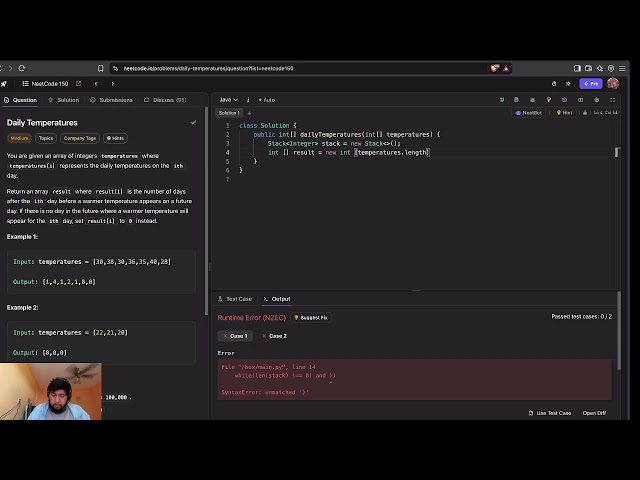This screenshot has height=480, width=640.
Task: Switch to the Solution tab
Action: [x=64, y=100]
